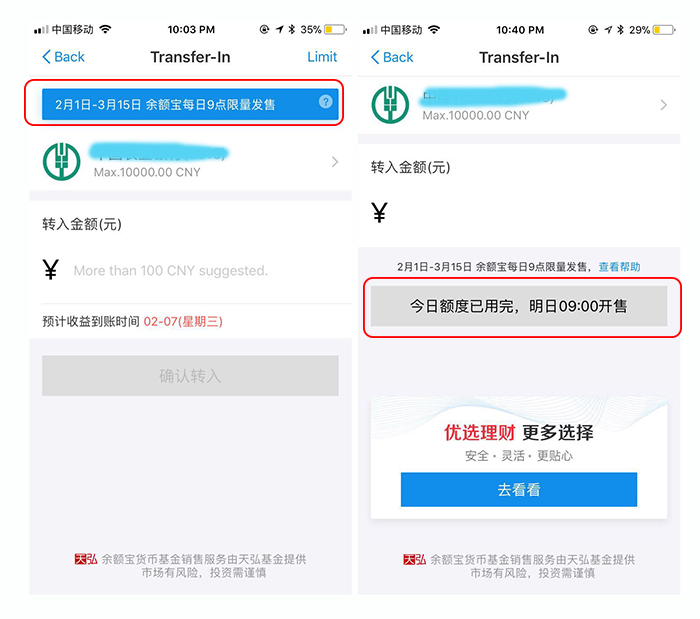Image resolution: width=700 pixels, height=619 pixels.
Task: Tap the 优选理财 更多选择 promo card
Action: point(519,457)
